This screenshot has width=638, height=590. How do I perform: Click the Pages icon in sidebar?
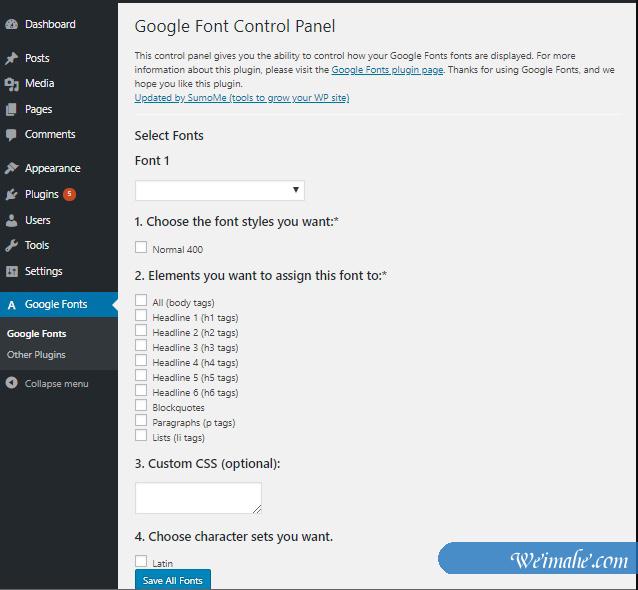[11, 110]
